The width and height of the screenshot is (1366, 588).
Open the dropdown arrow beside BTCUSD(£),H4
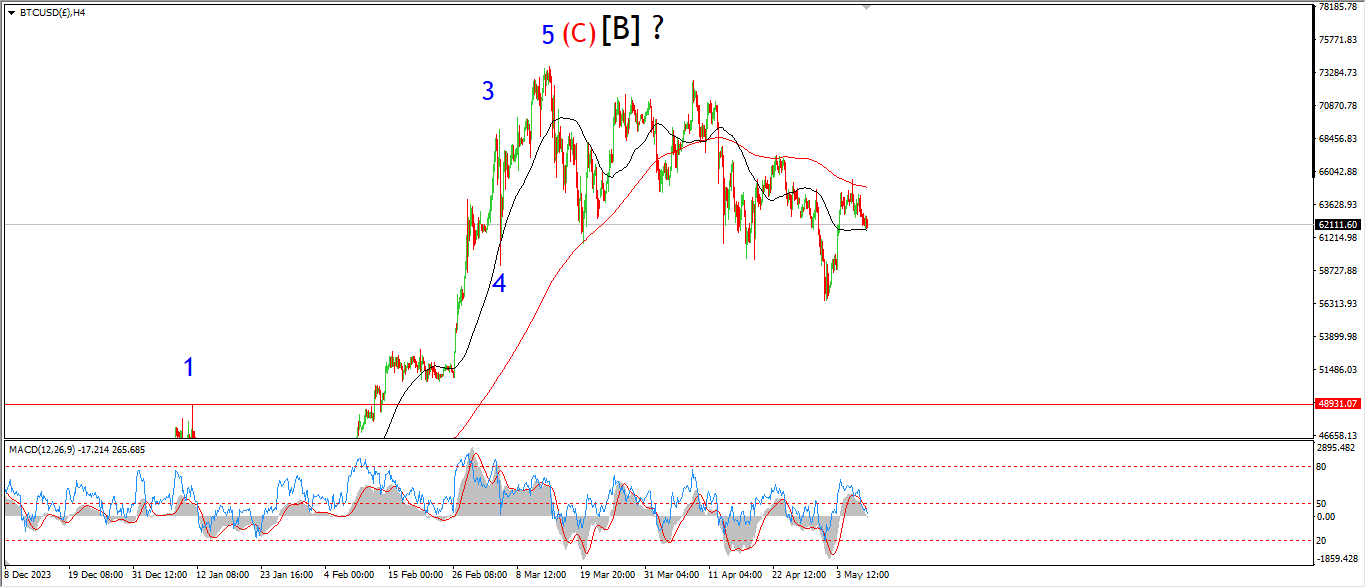point(11,13)
